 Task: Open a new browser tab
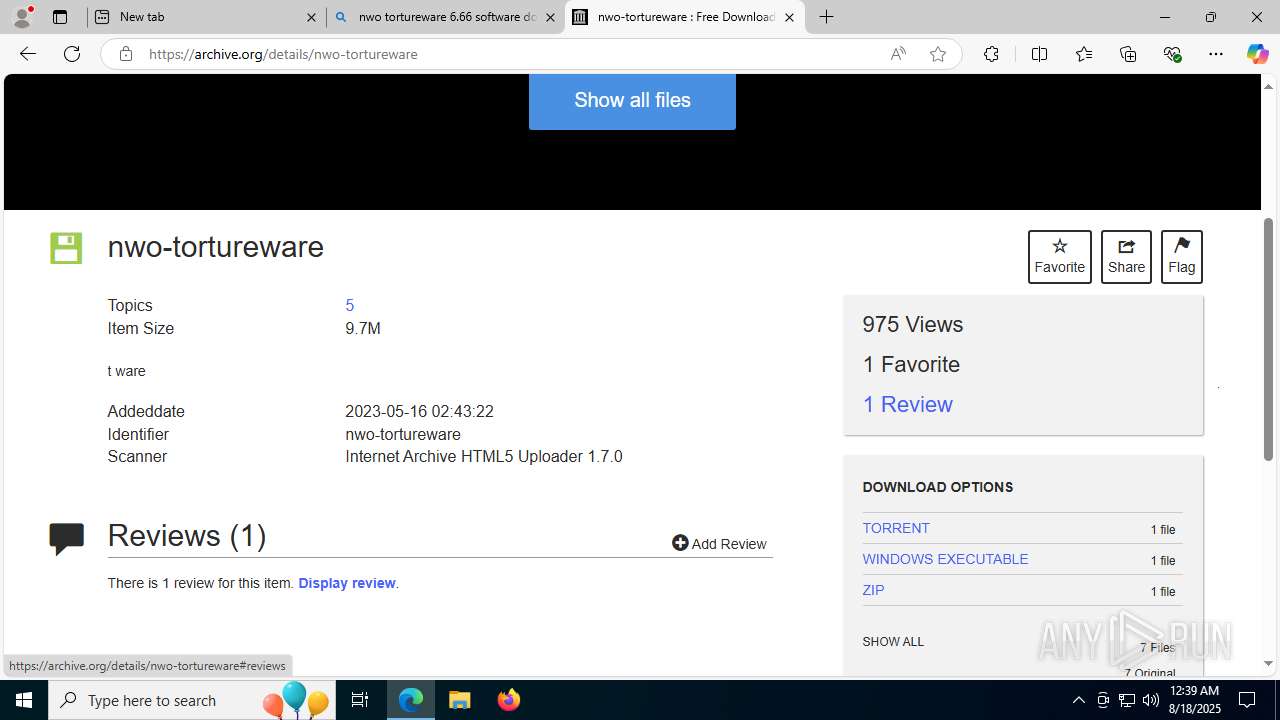[x=826, y=17]
